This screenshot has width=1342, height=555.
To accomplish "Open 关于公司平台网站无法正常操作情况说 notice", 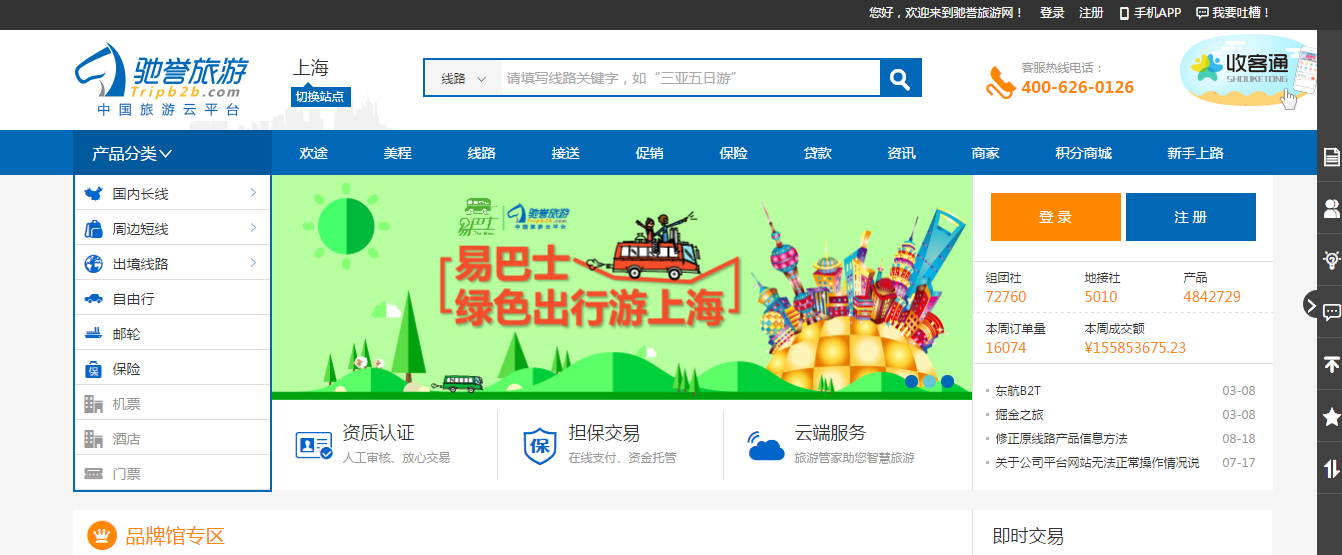I will [x=1097, y=463].
